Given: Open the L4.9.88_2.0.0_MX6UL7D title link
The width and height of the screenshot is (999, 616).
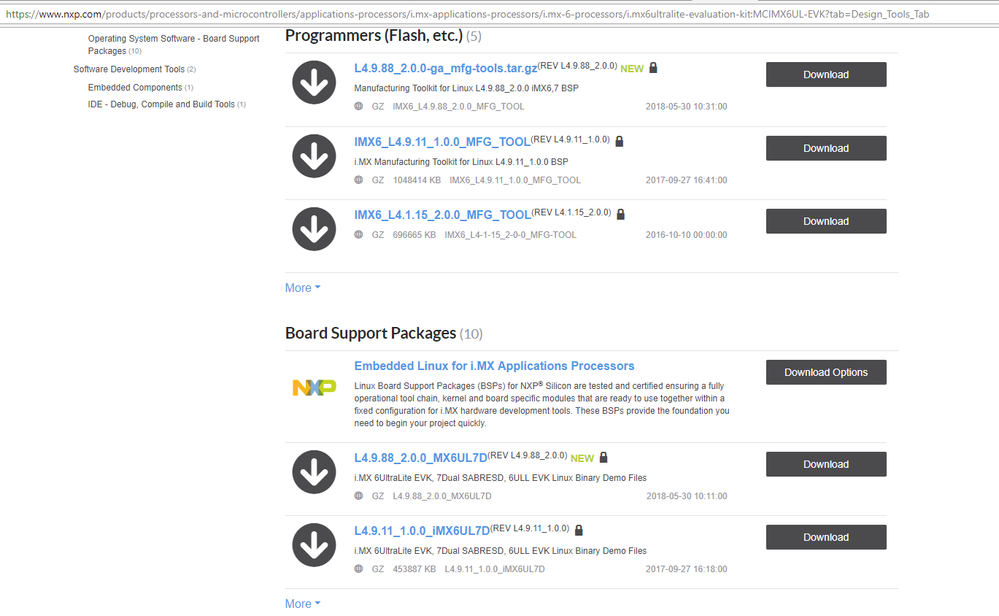Looking at the screenshot, I should [420, 457].
